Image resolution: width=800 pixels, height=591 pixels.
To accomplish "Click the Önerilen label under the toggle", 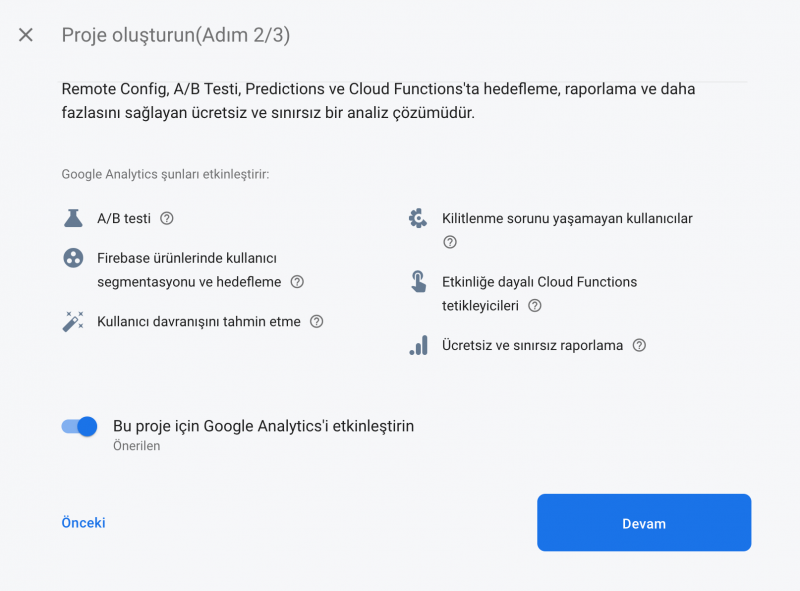I will pyautogui.click(x=134, y=446).
